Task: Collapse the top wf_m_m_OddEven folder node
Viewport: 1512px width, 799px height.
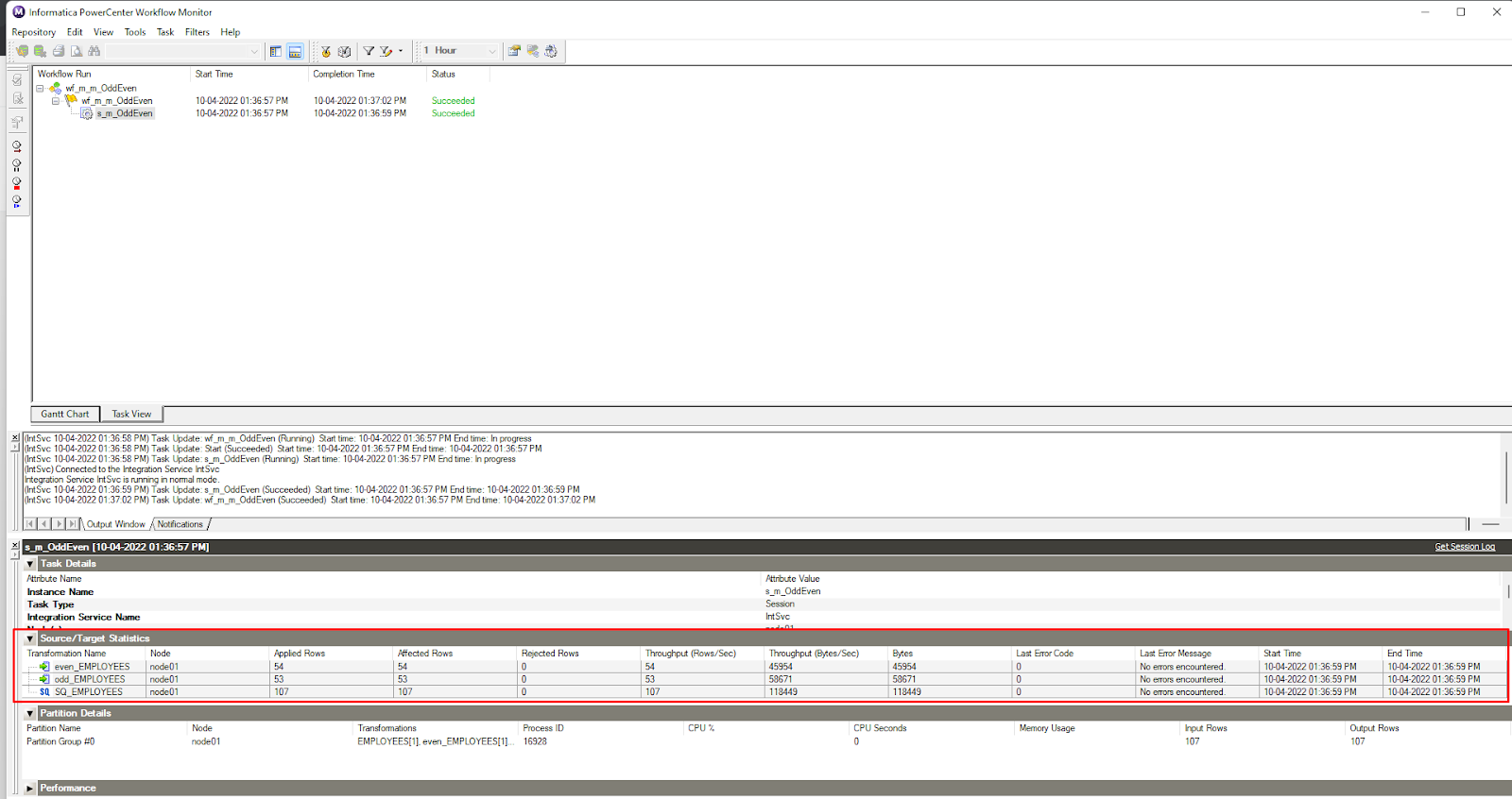Action: tap(40, 88)
